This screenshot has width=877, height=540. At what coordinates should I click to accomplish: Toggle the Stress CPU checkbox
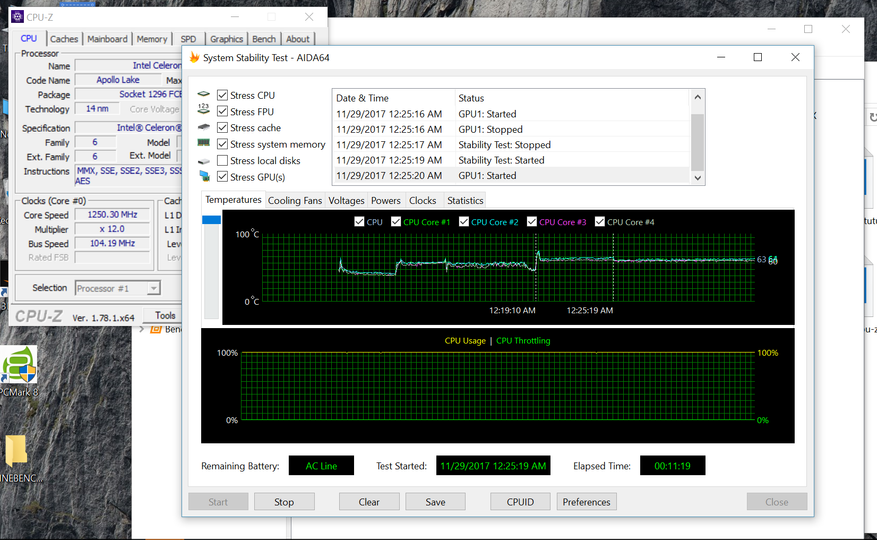coord(222,95)
